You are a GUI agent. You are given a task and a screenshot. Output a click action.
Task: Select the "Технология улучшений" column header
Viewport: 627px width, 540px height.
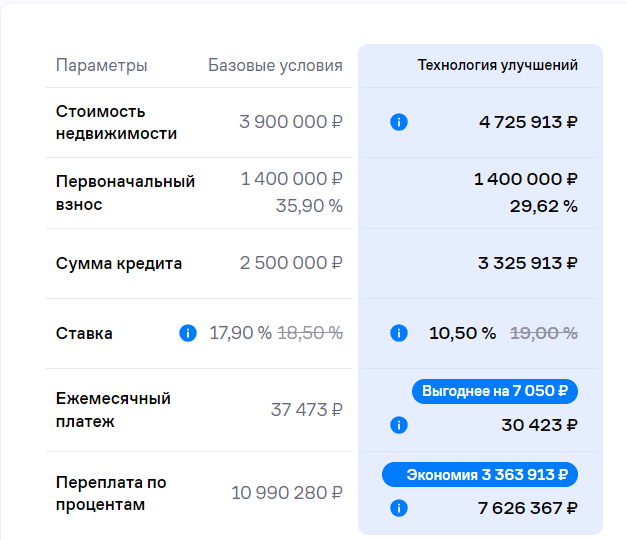pos(497,65)
